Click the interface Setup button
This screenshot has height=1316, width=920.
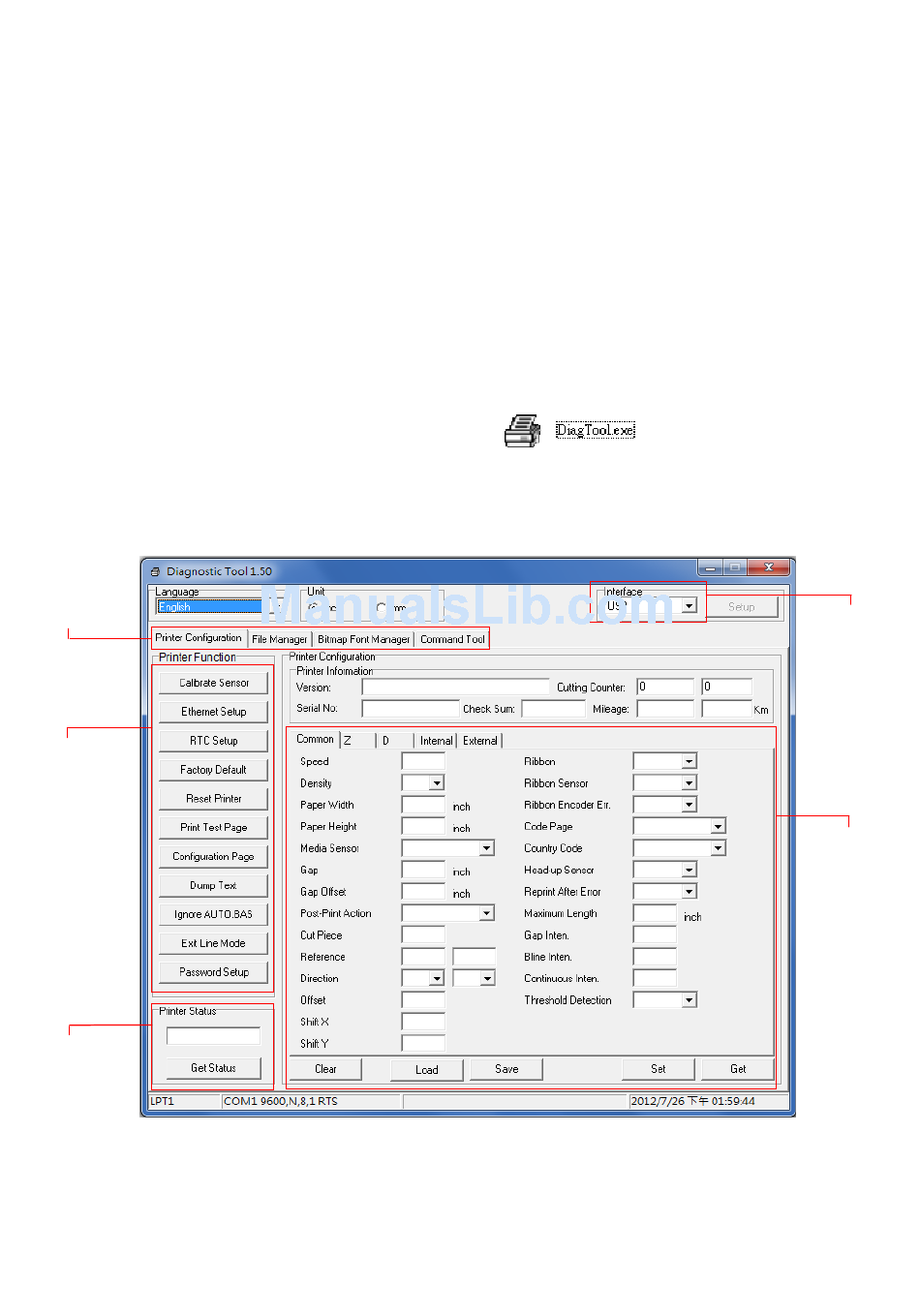point(742,607)
